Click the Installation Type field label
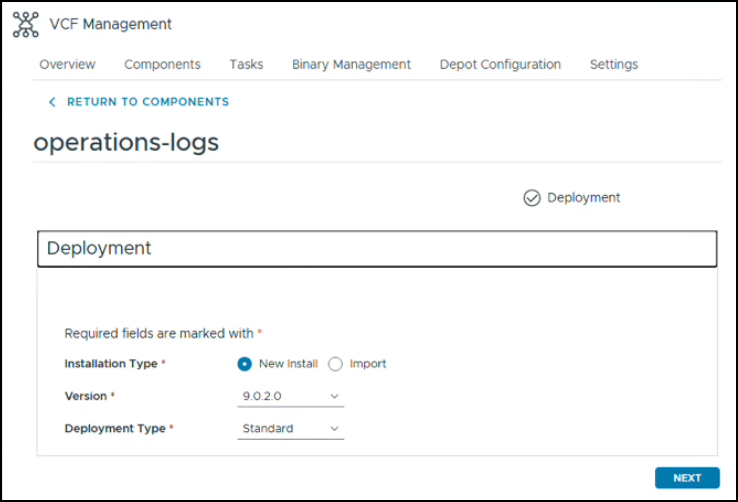 pyautogui.click(x=111, y=364)
